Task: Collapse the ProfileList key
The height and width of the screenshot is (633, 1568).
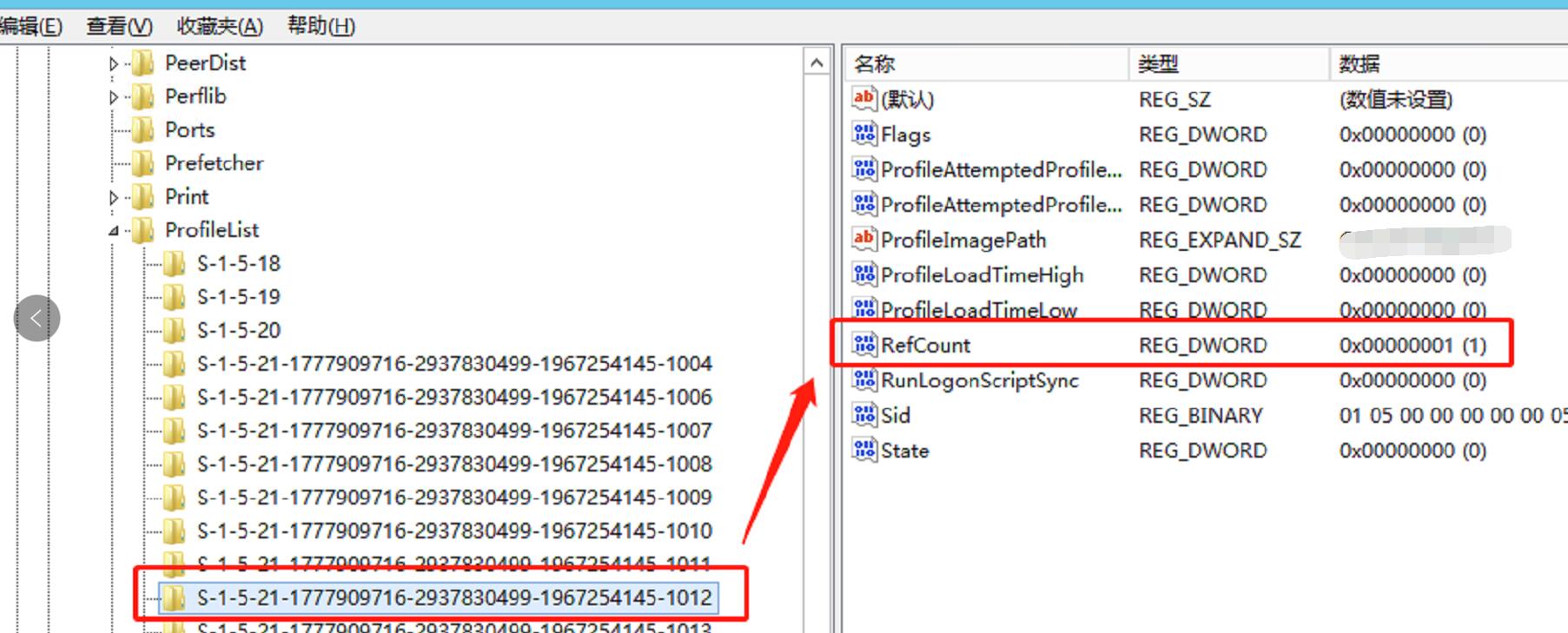Action: click(113, 231)
